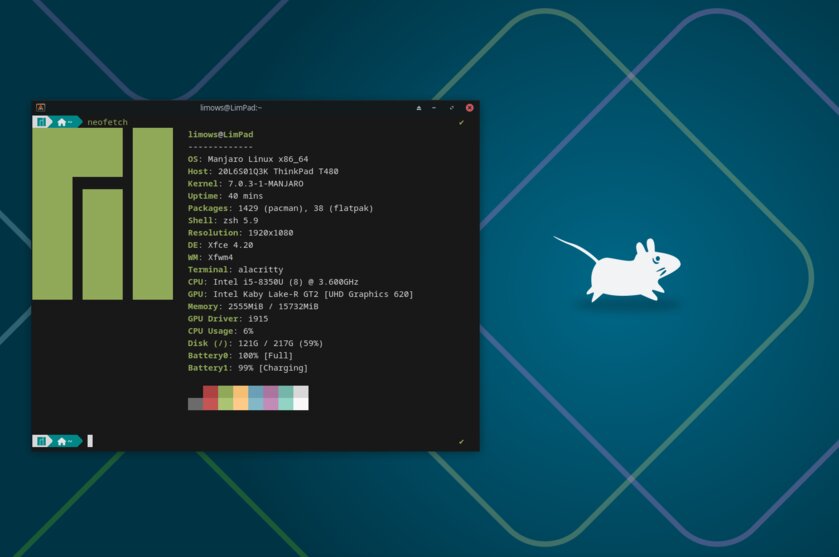
Task: Maximize the limows@LimPad terminal window
Action: point(452,108)
